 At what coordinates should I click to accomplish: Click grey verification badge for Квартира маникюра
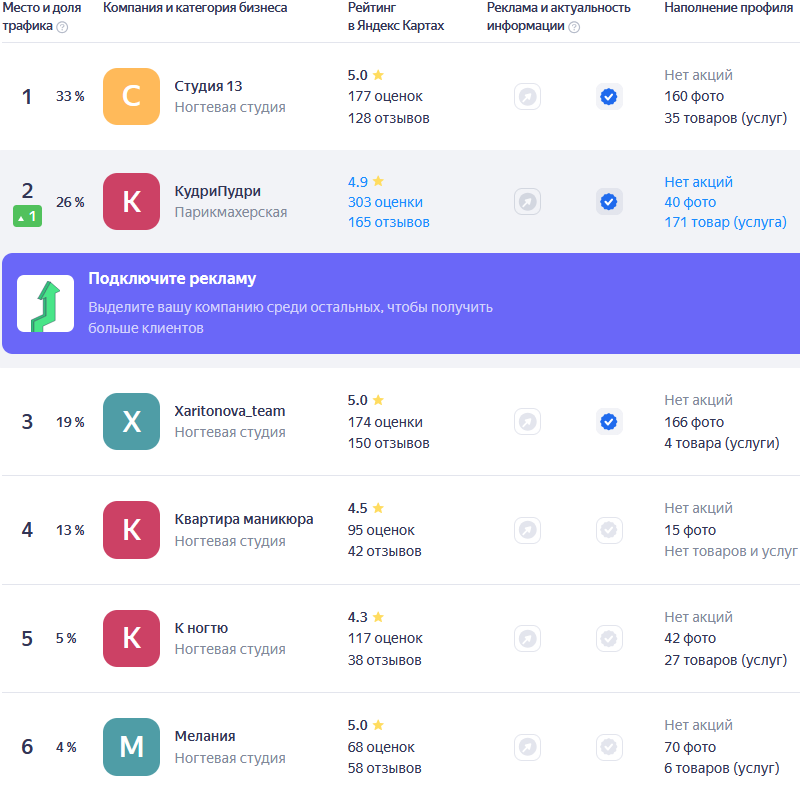[608, 530]
